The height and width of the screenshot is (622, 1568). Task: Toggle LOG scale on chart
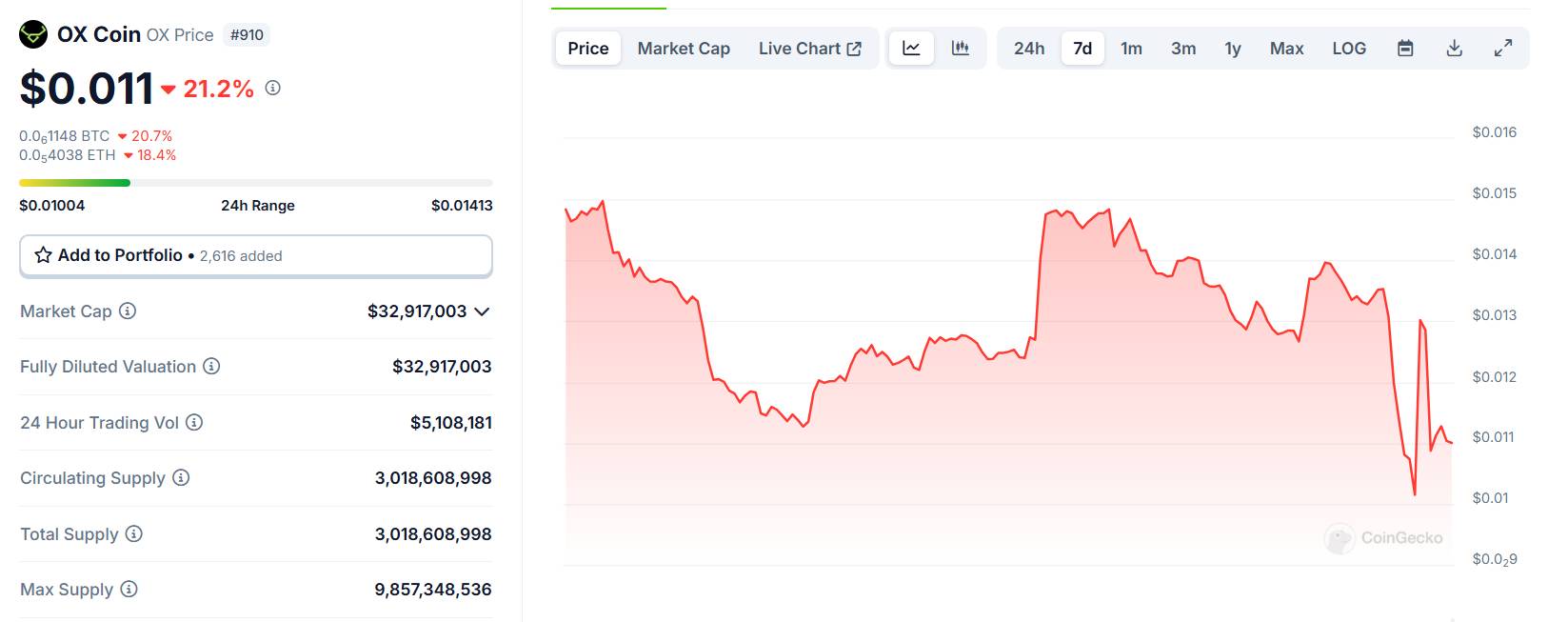point(1349,49)
